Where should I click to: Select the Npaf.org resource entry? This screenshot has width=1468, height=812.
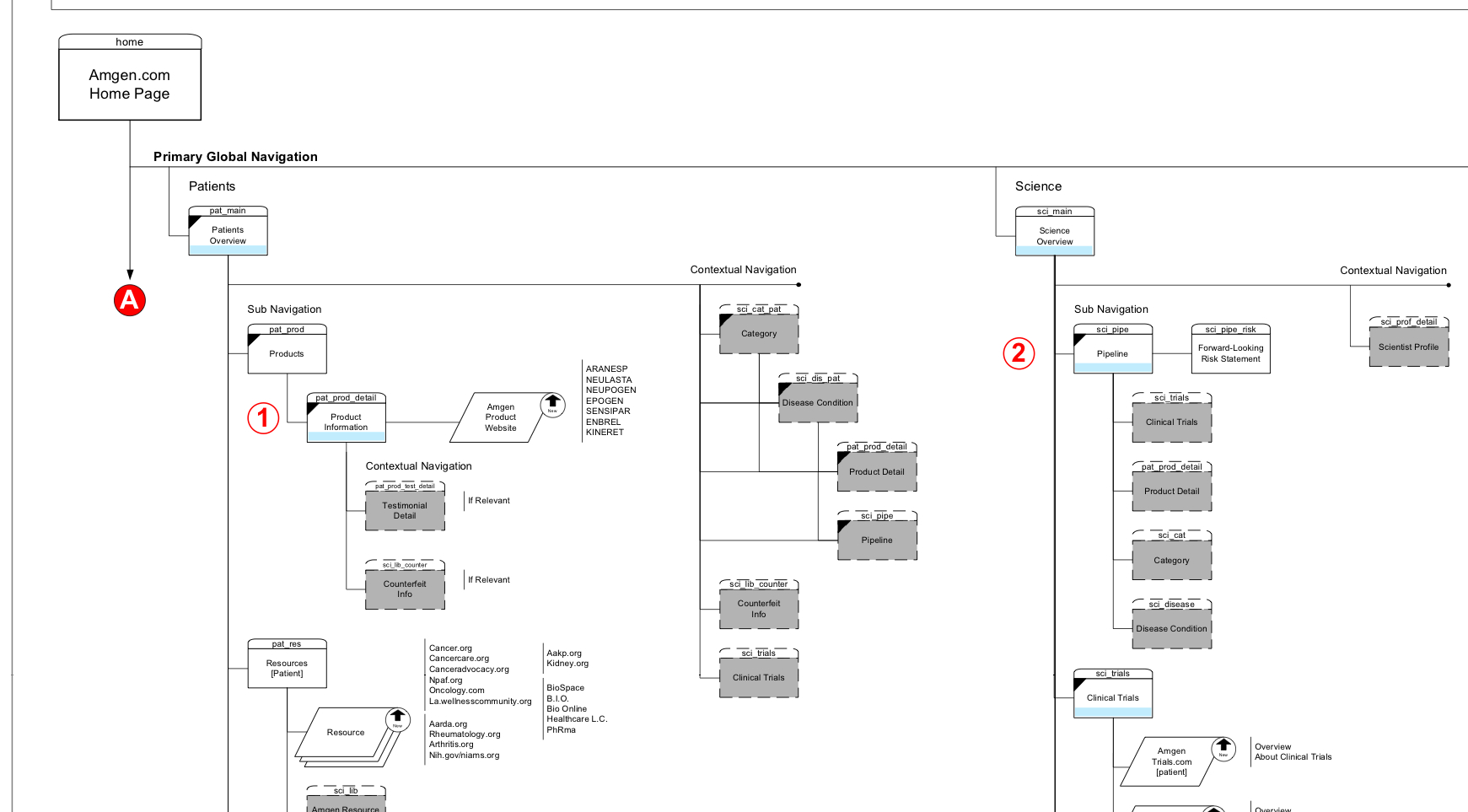[446, 680]
